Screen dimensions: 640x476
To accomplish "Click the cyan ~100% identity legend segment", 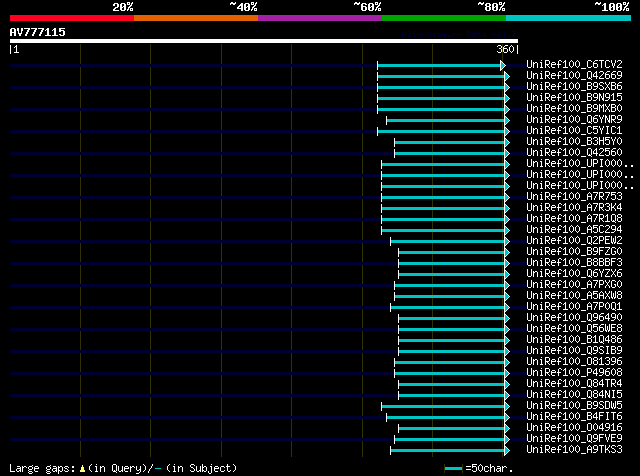I will click(x=569, y=18).
